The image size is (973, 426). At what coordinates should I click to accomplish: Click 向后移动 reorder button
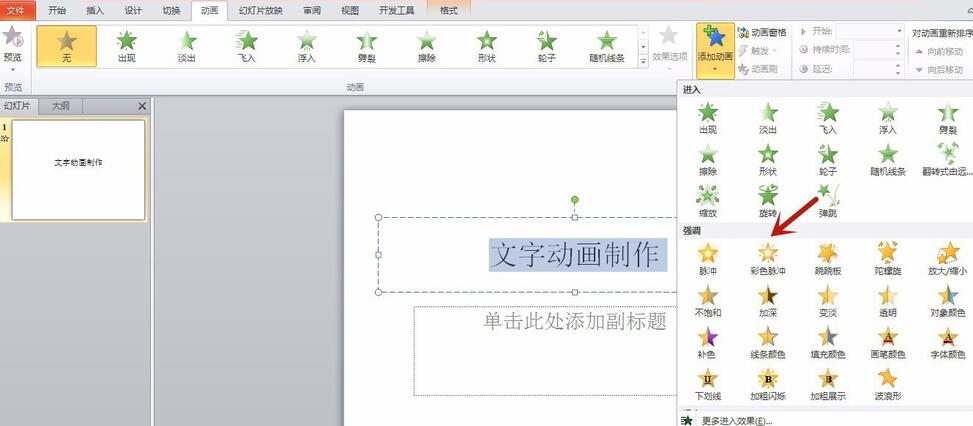(940, 70)
